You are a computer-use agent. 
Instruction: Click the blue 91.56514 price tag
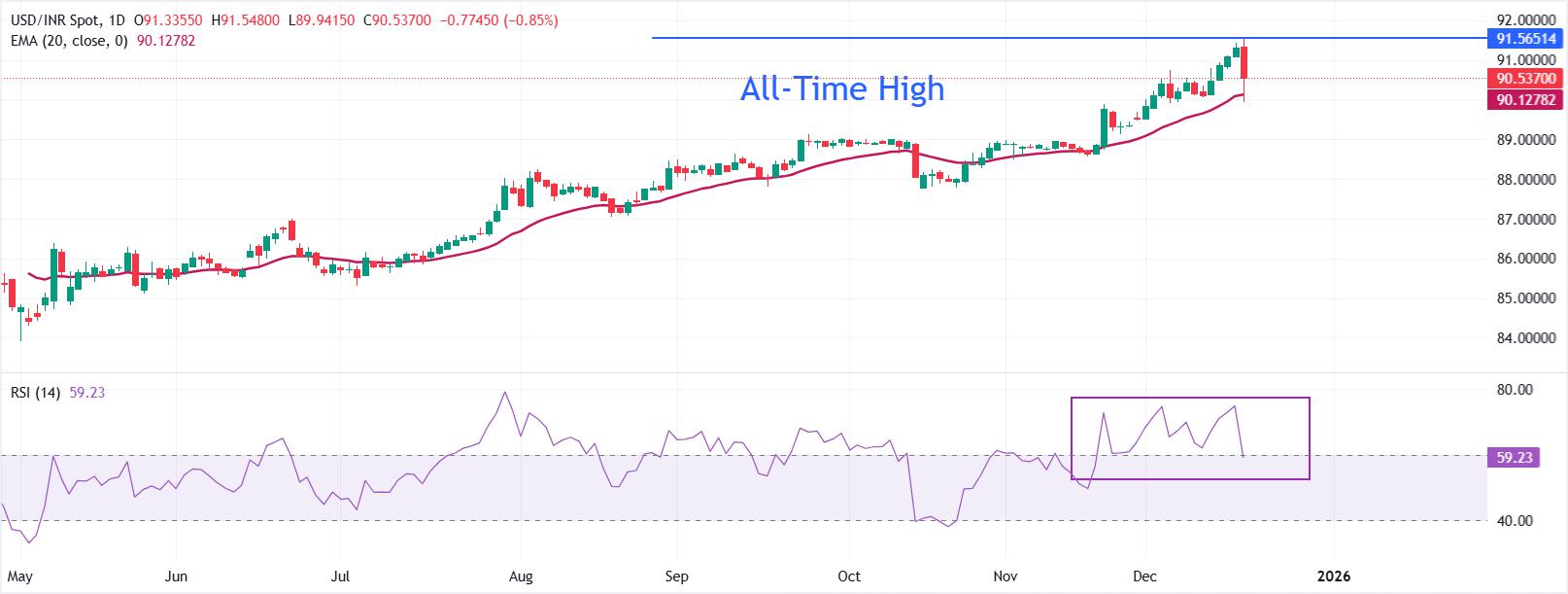click(1525, 39)
